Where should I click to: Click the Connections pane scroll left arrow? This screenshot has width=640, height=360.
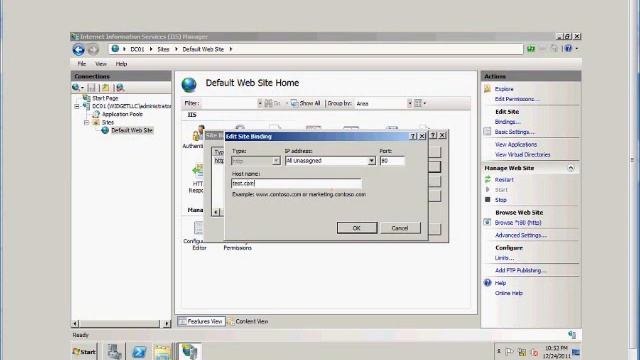click(75, 324)
